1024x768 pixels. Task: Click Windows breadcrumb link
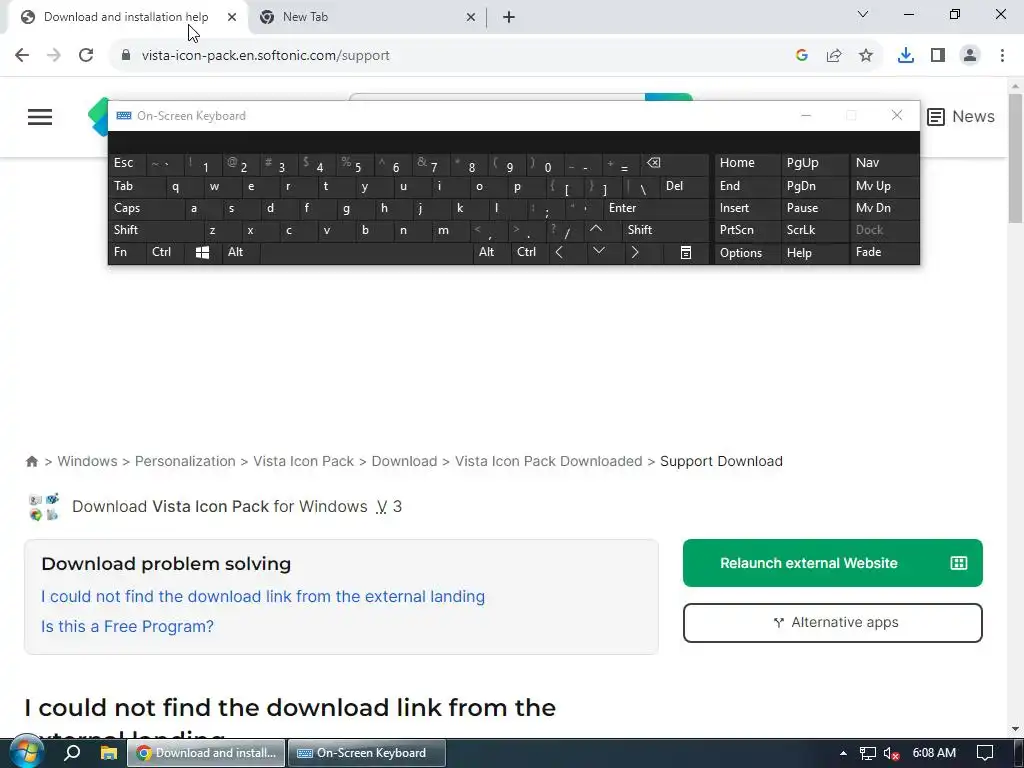click(x=88, y=462)
